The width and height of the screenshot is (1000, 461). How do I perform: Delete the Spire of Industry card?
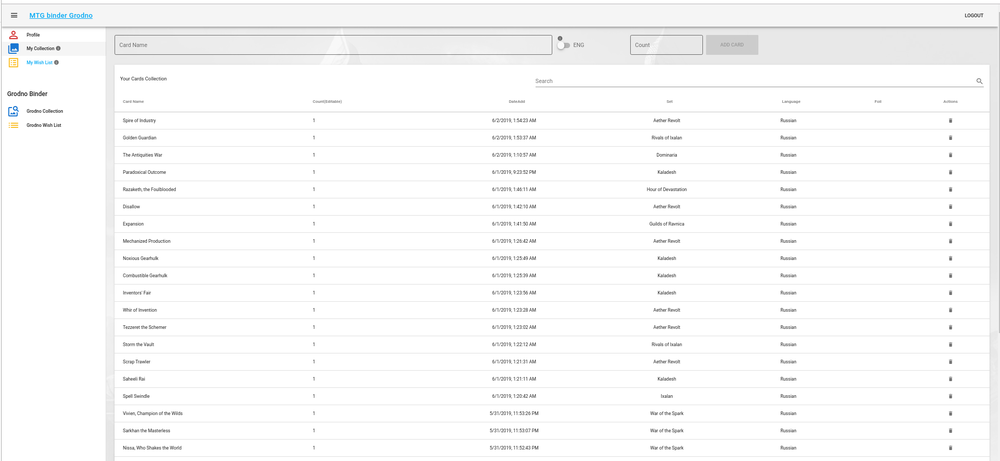point(950,121)
